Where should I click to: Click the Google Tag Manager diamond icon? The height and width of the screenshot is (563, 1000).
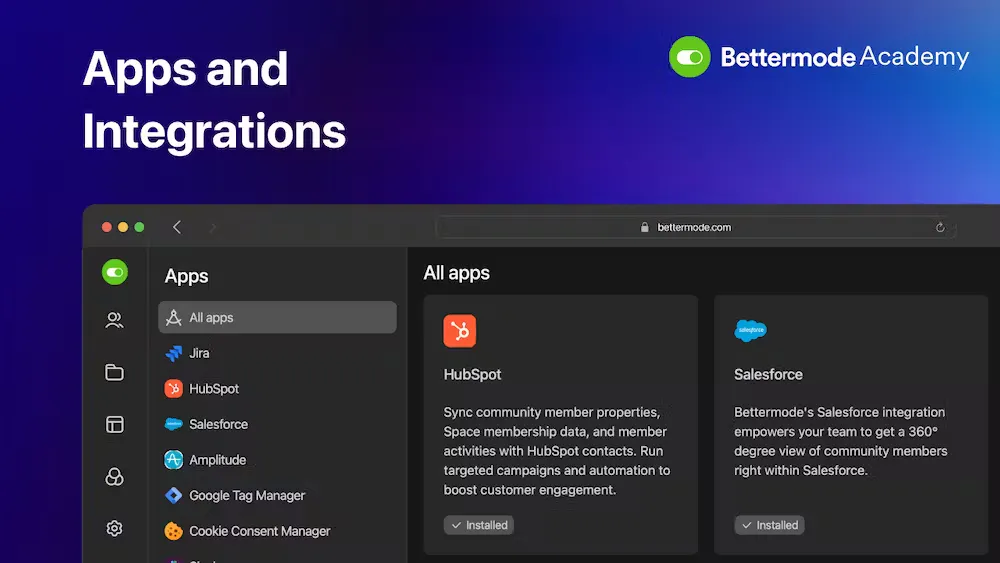[x=173, y=495]
